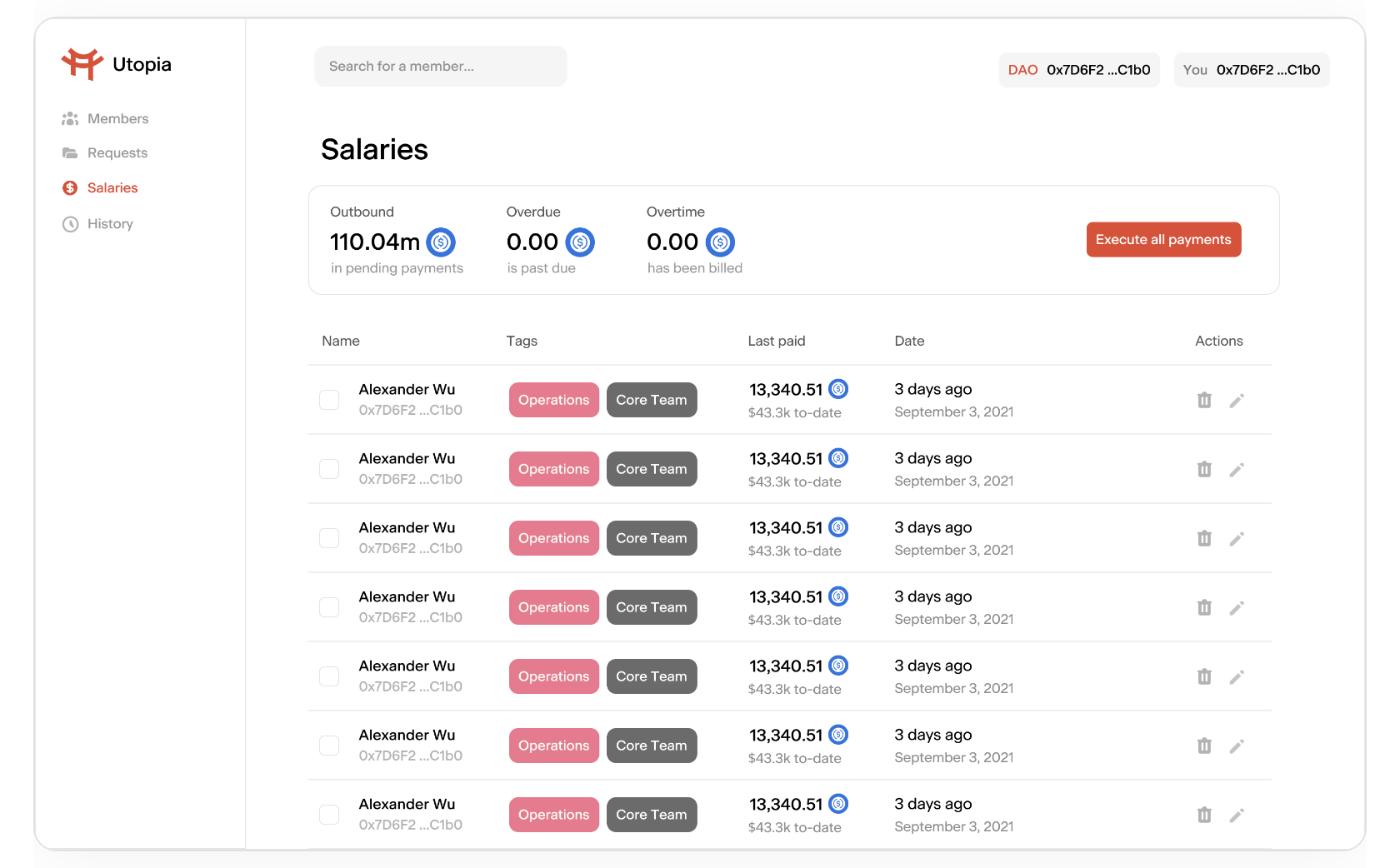Select the first salary row checkbox
Screen dimensions: 1385x868
click(x=329, y=400)
